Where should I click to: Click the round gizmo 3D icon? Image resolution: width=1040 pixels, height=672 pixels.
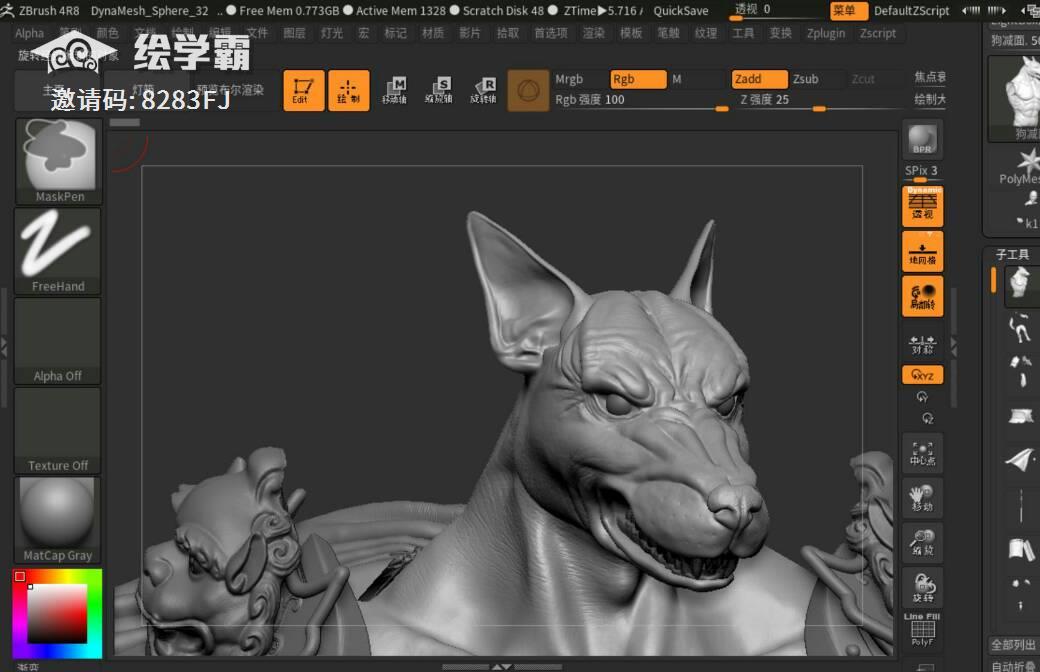[x=528, y=90]
